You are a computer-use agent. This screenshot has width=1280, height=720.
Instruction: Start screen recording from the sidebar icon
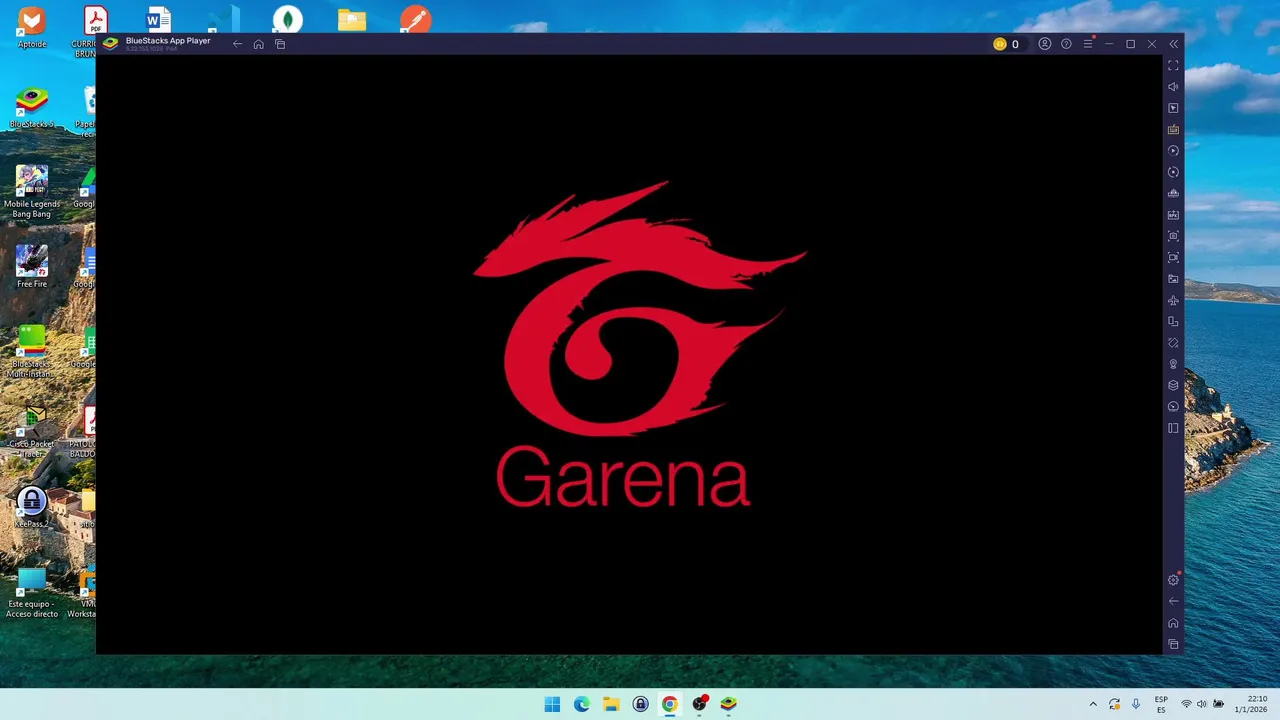(x=1173, y=258)
